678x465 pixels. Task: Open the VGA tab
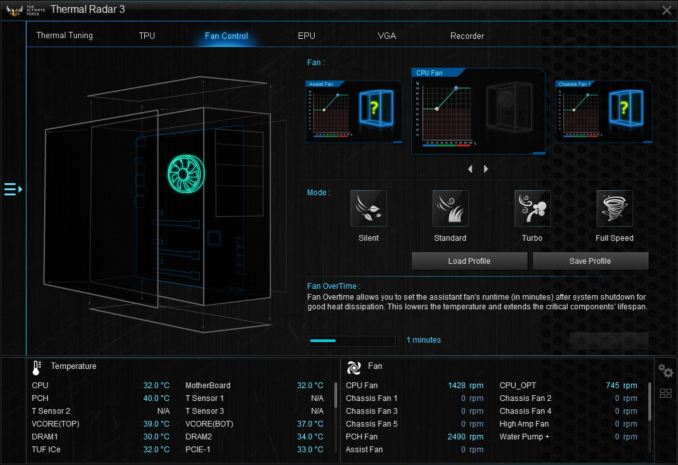point(387,35)
